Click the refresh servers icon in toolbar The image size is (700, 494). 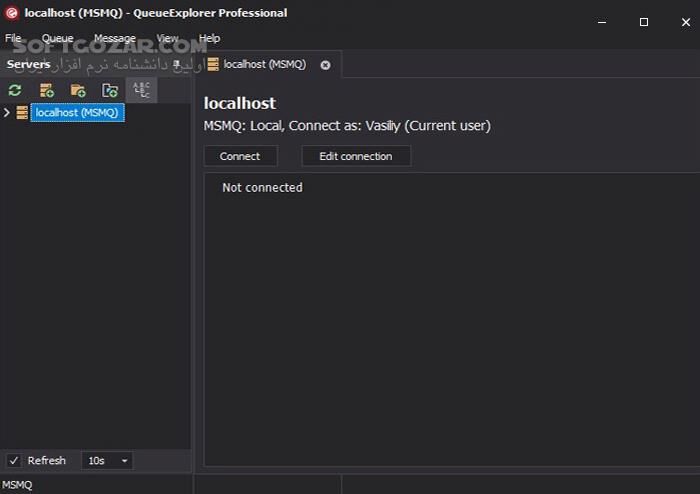[x=15, y=91]
